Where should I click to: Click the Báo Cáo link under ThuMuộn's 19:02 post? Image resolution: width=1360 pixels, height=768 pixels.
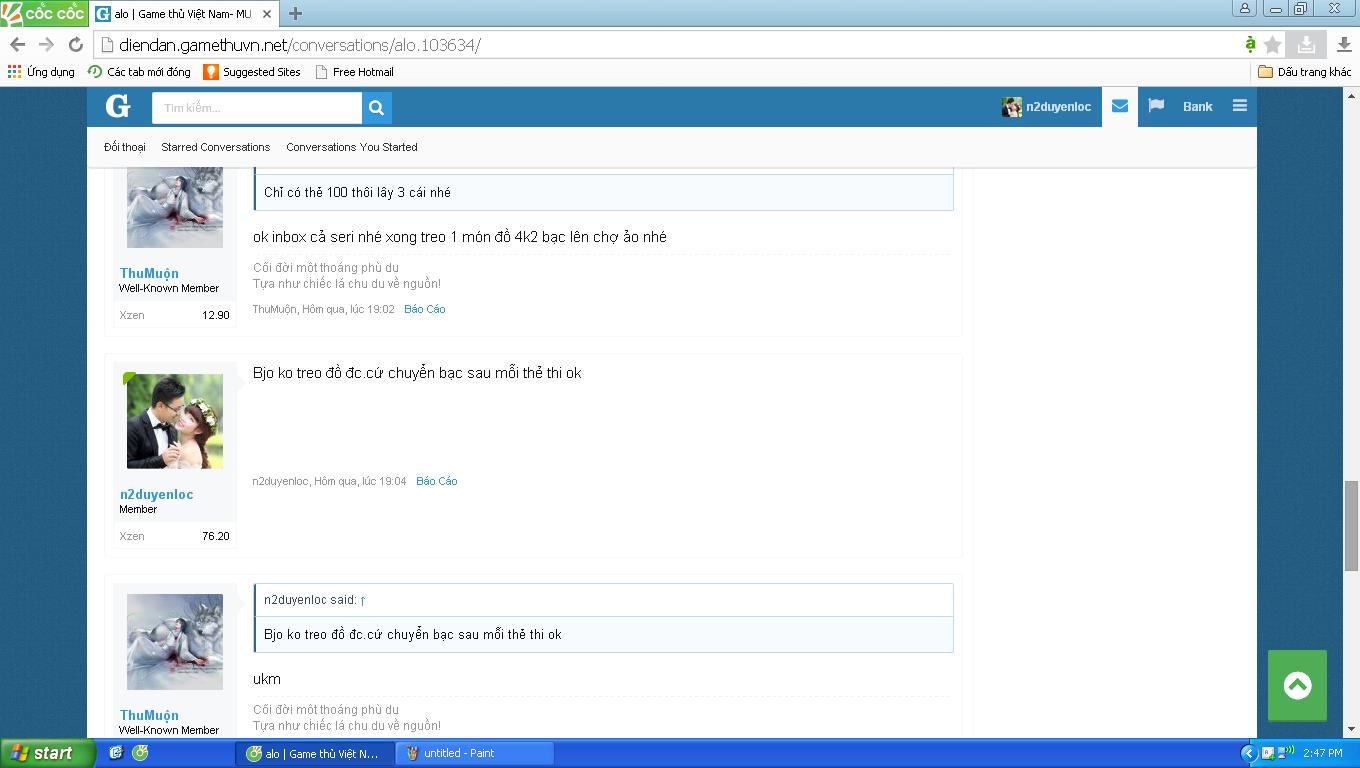[425, 309]
